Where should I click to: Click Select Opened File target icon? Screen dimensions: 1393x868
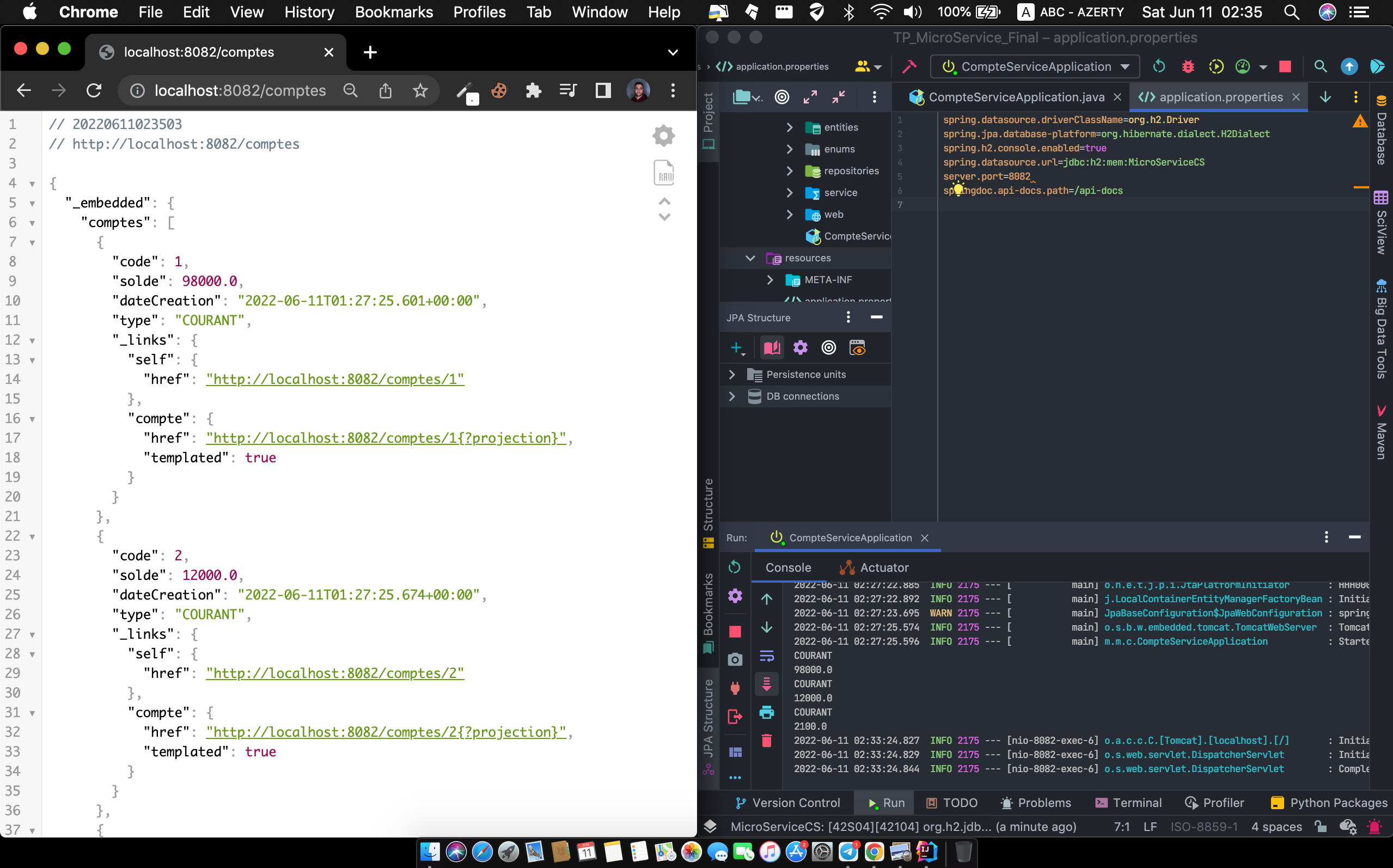[782, 97]
